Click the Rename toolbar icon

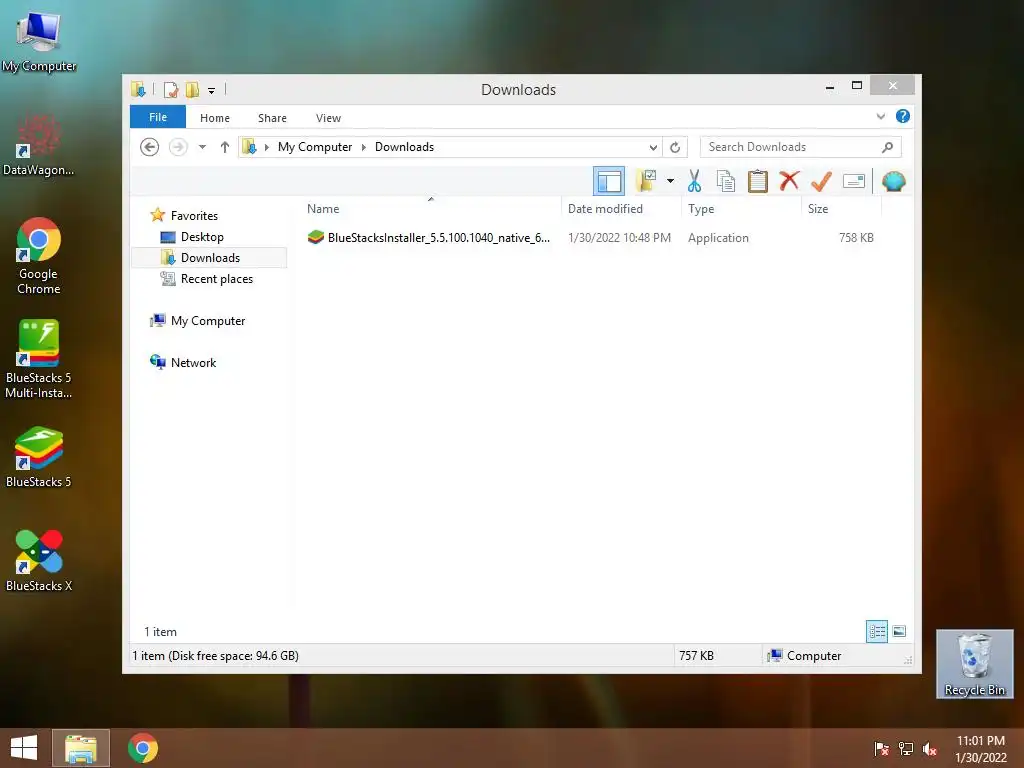(854, 181)
